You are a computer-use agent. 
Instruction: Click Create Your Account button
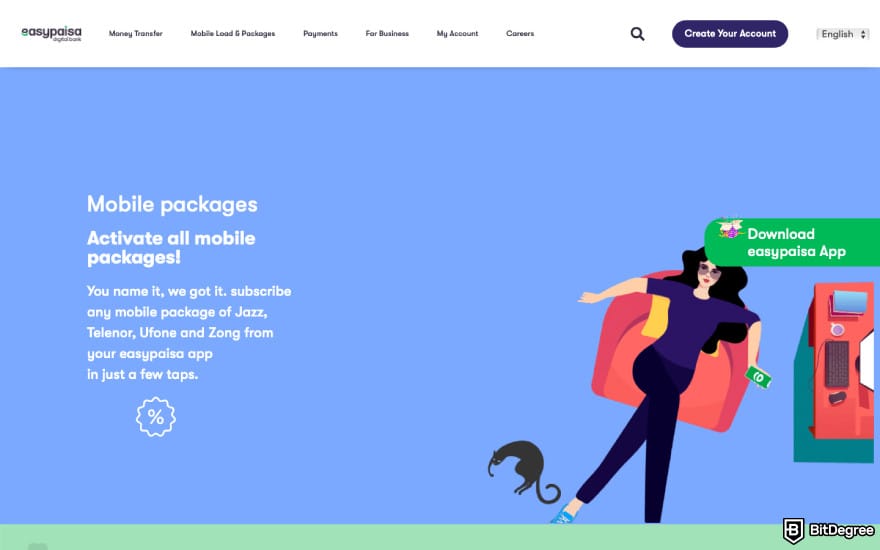(x=730, y=34)
